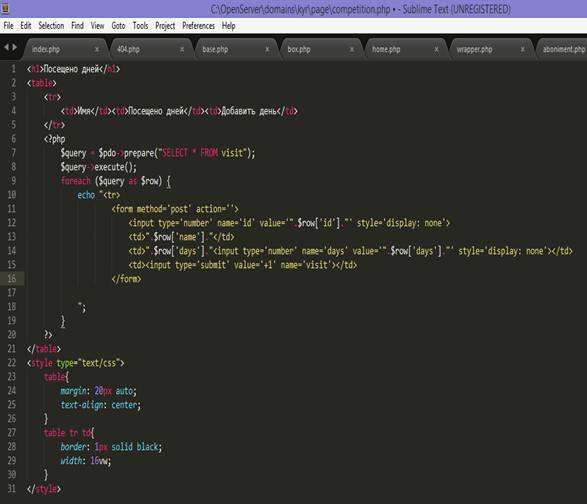Click the '<style type="text/css">' tag

pyautogui.click(x=75, y=363)
